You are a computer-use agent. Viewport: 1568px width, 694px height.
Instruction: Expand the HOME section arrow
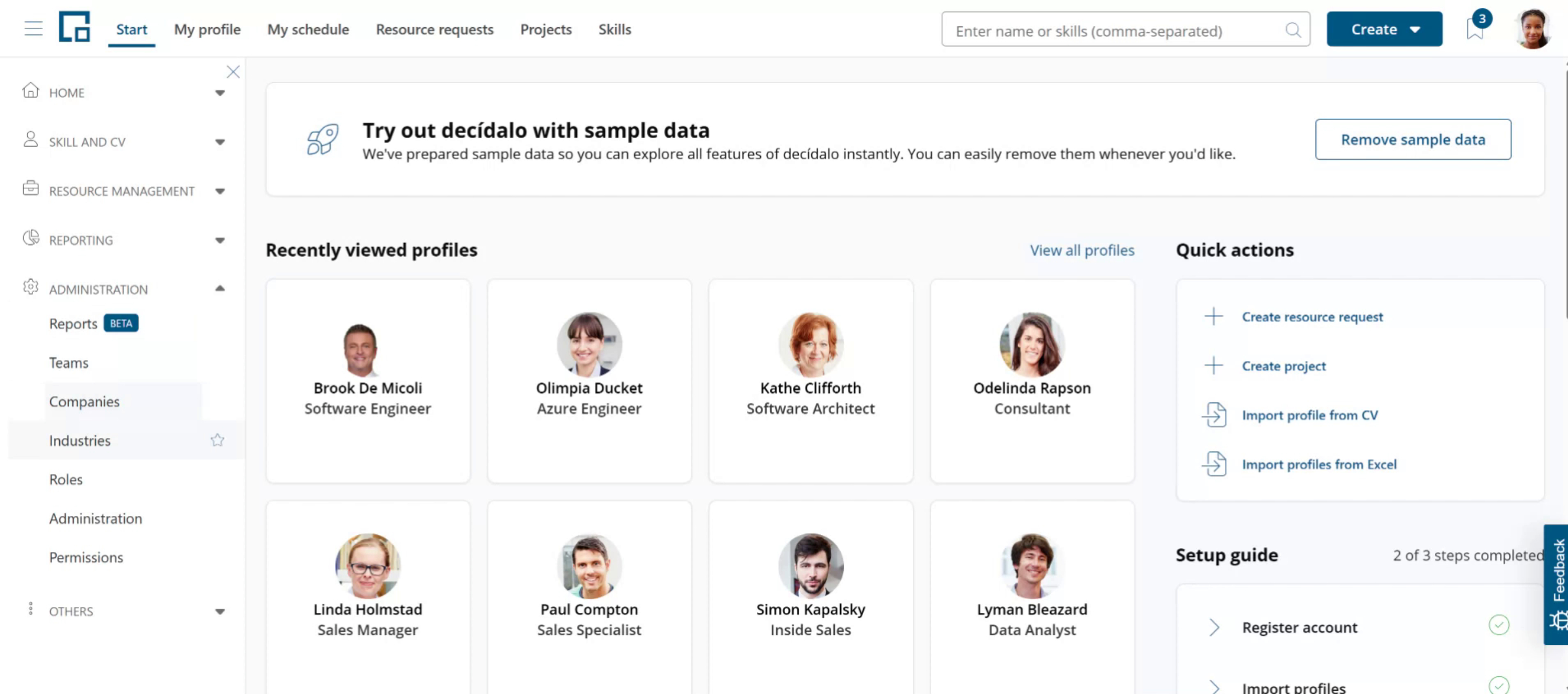point(220,93)
